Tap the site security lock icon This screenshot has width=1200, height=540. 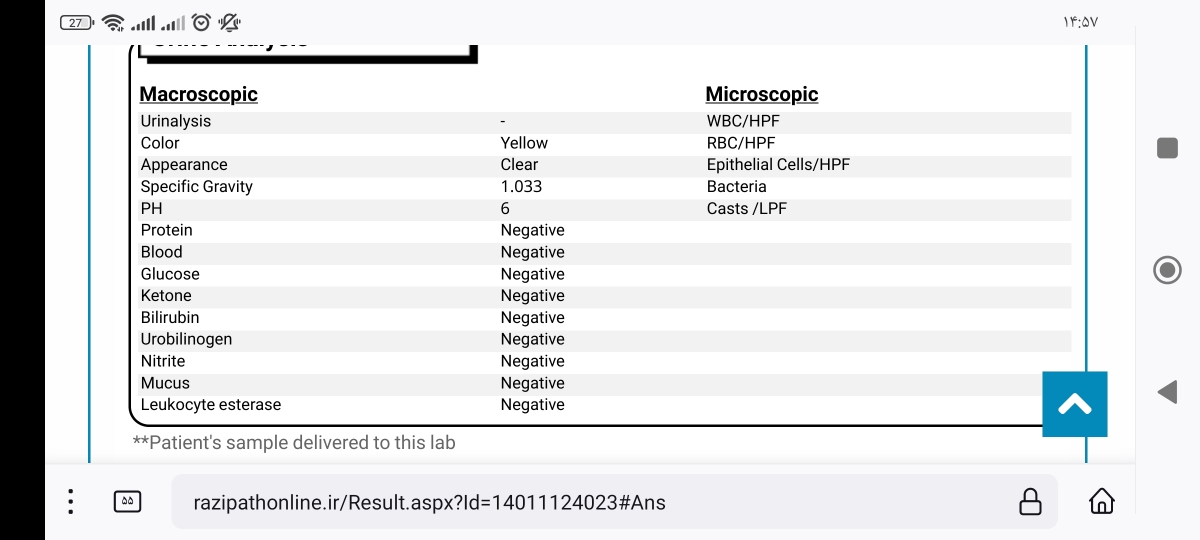1030,501
